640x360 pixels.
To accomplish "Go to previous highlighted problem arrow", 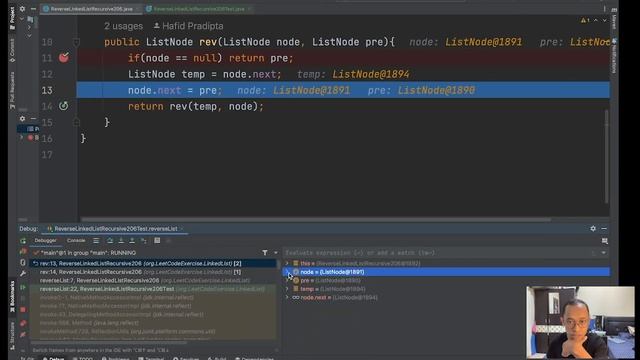I will click(x=596, y=20).
